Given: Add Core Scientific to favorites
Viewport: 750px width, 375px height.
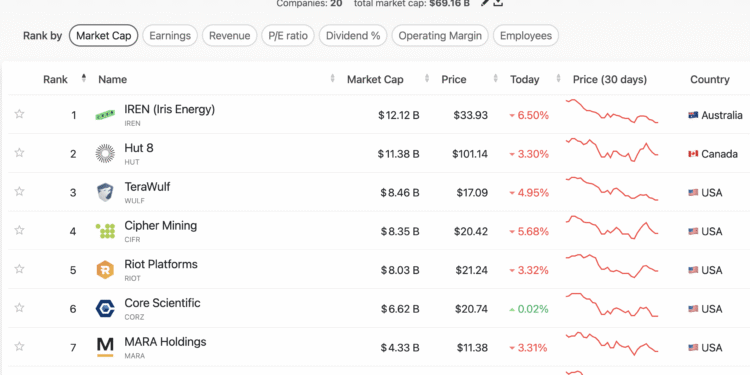Looking at the screenshot, I should click(x=19, y=308).
